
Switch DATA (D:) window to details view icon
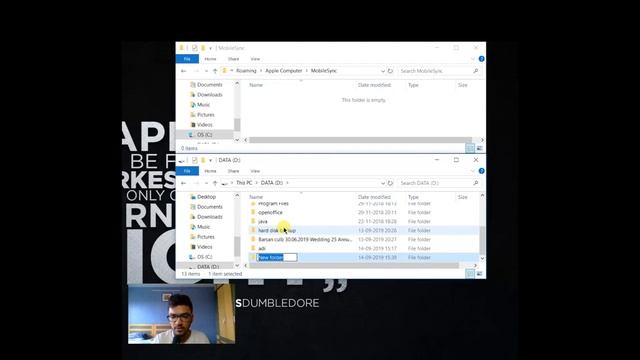470,273
